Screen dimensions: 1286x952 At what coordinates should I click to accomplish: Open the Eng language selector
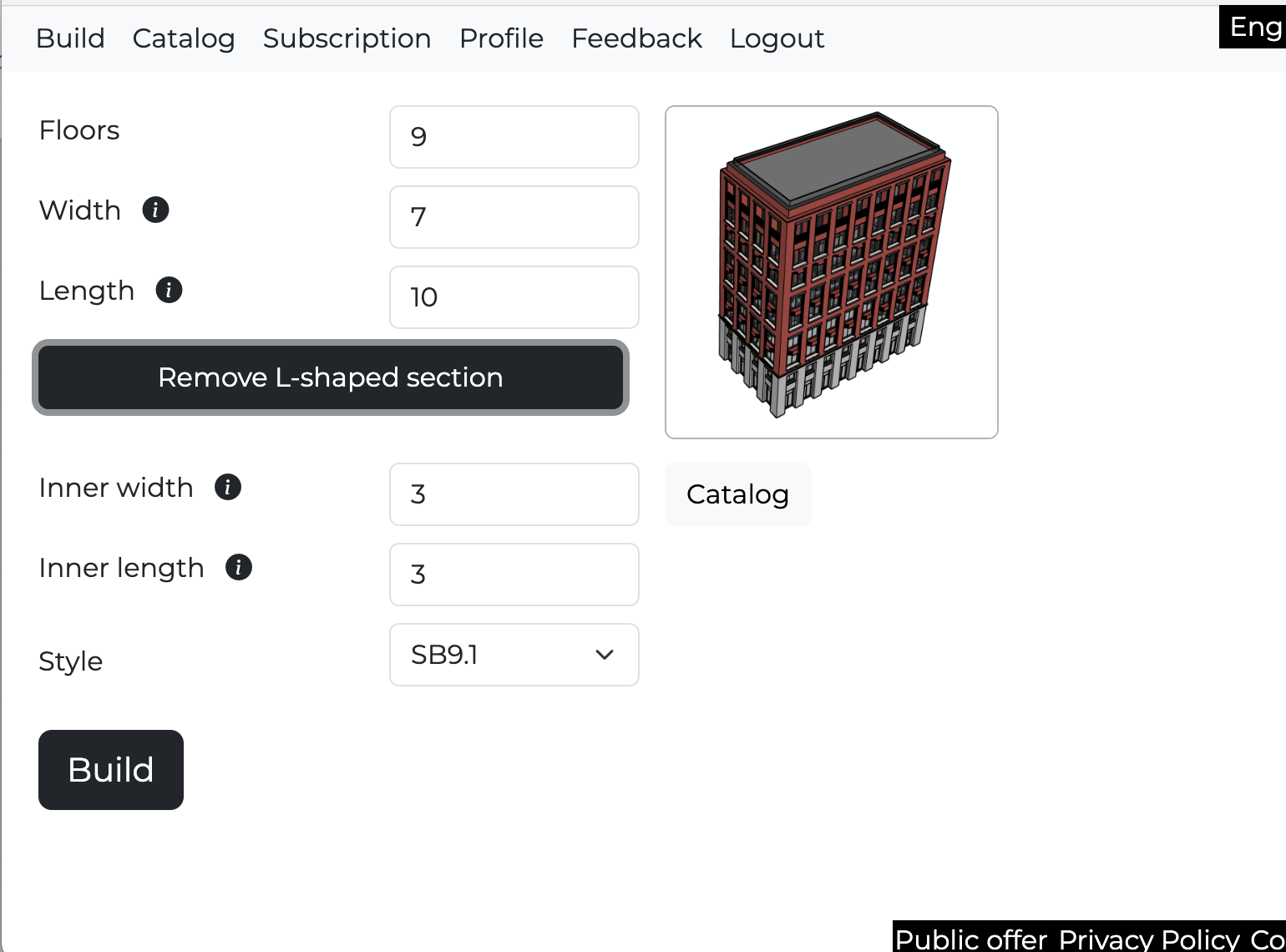tap(1254, 28)
